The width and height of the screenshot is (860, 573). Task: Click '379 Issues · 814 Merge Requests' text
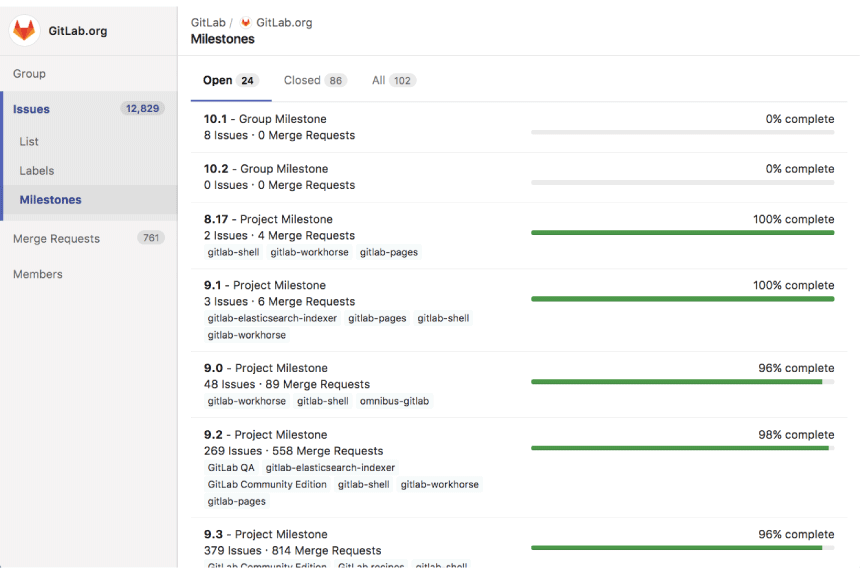pyautogui.click(x=293, y=551)
